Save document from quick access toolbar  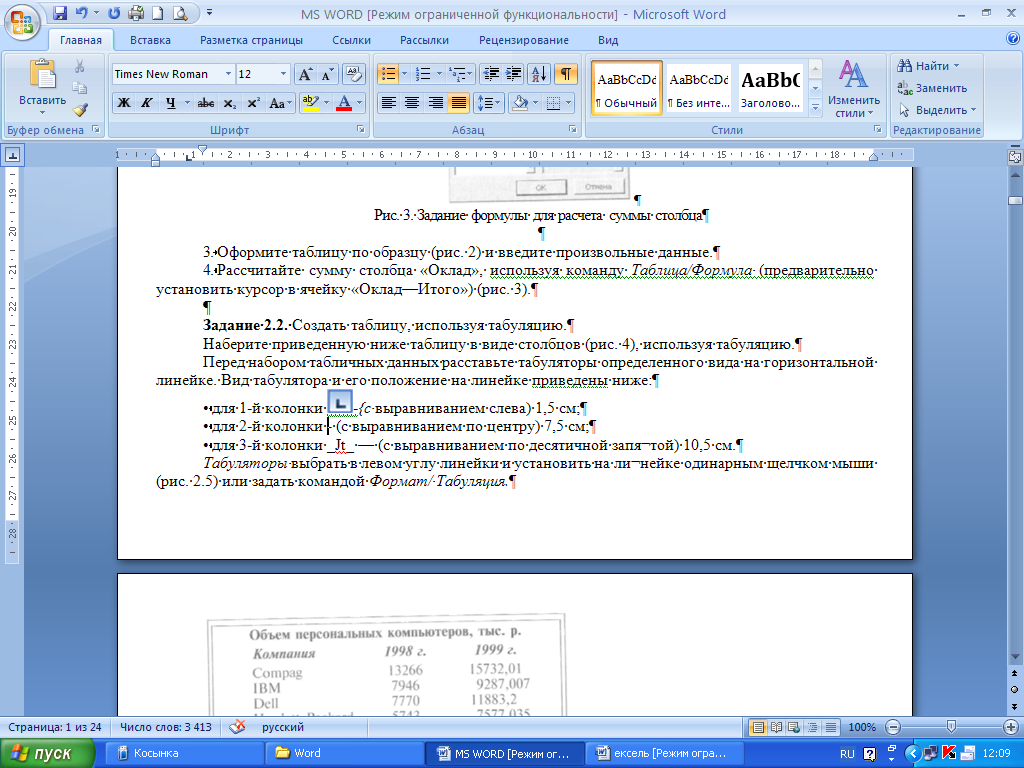(60, 13)
